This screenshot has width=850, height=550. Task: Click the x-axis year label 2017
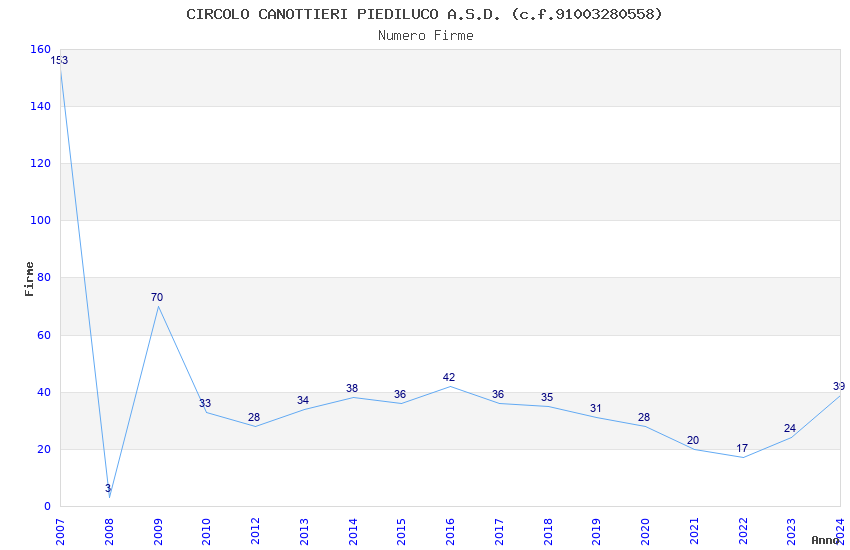pos(499,532)
